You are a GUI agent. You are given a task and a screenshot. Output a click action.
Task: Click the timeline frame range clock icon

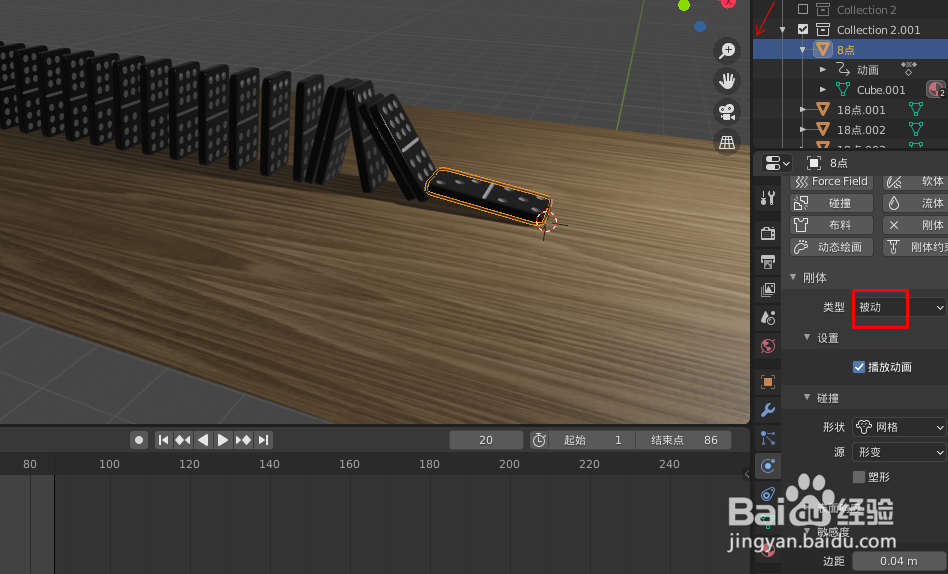(x=539, y=440)
